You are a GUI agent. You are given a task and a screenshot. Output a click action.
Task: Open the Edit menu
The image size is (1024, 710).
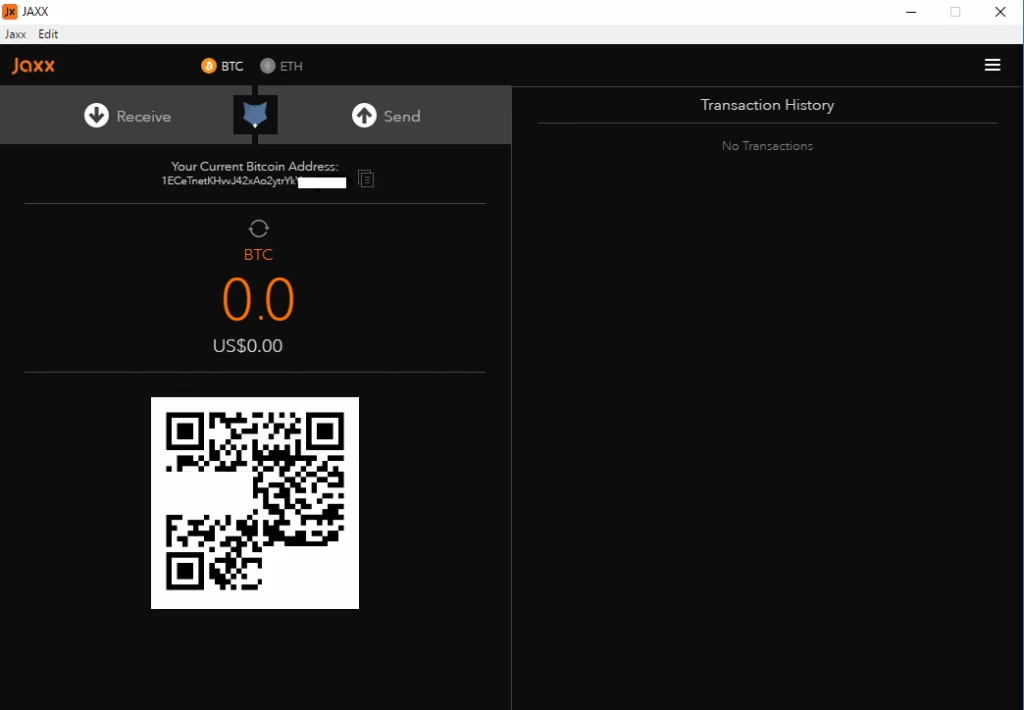tap(48, 34)
